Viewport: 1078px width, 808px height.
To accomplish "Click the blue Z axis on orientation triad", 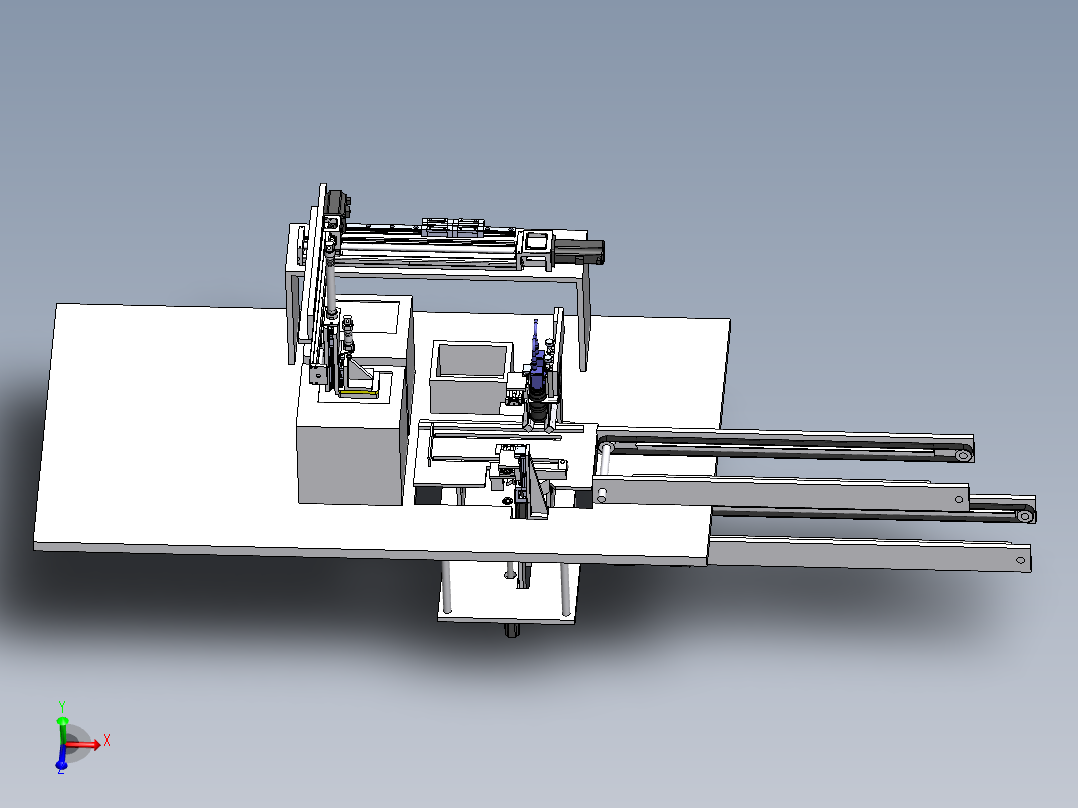I will pos(61,758).
